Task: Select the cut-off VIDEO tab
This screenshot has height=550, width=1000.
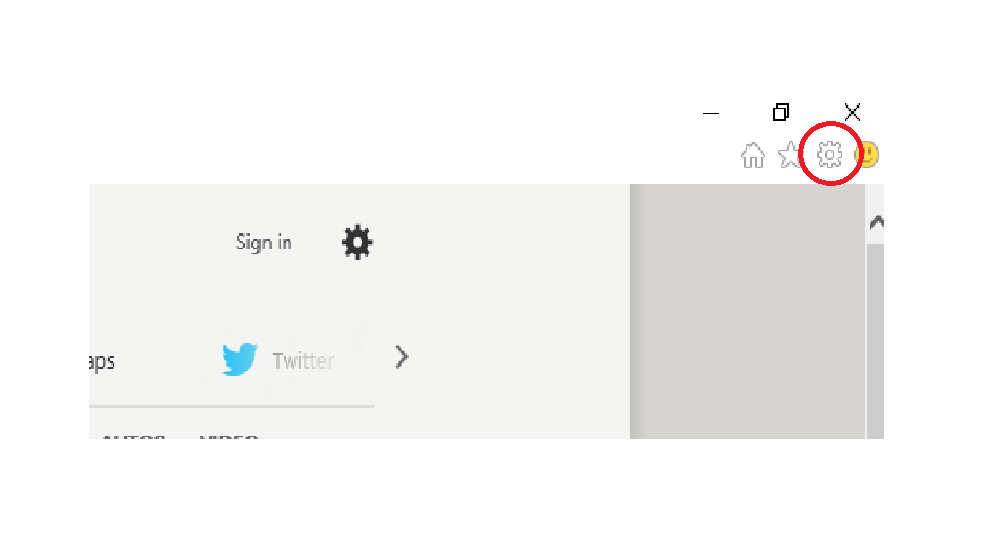Action: (x=229, y=436)
